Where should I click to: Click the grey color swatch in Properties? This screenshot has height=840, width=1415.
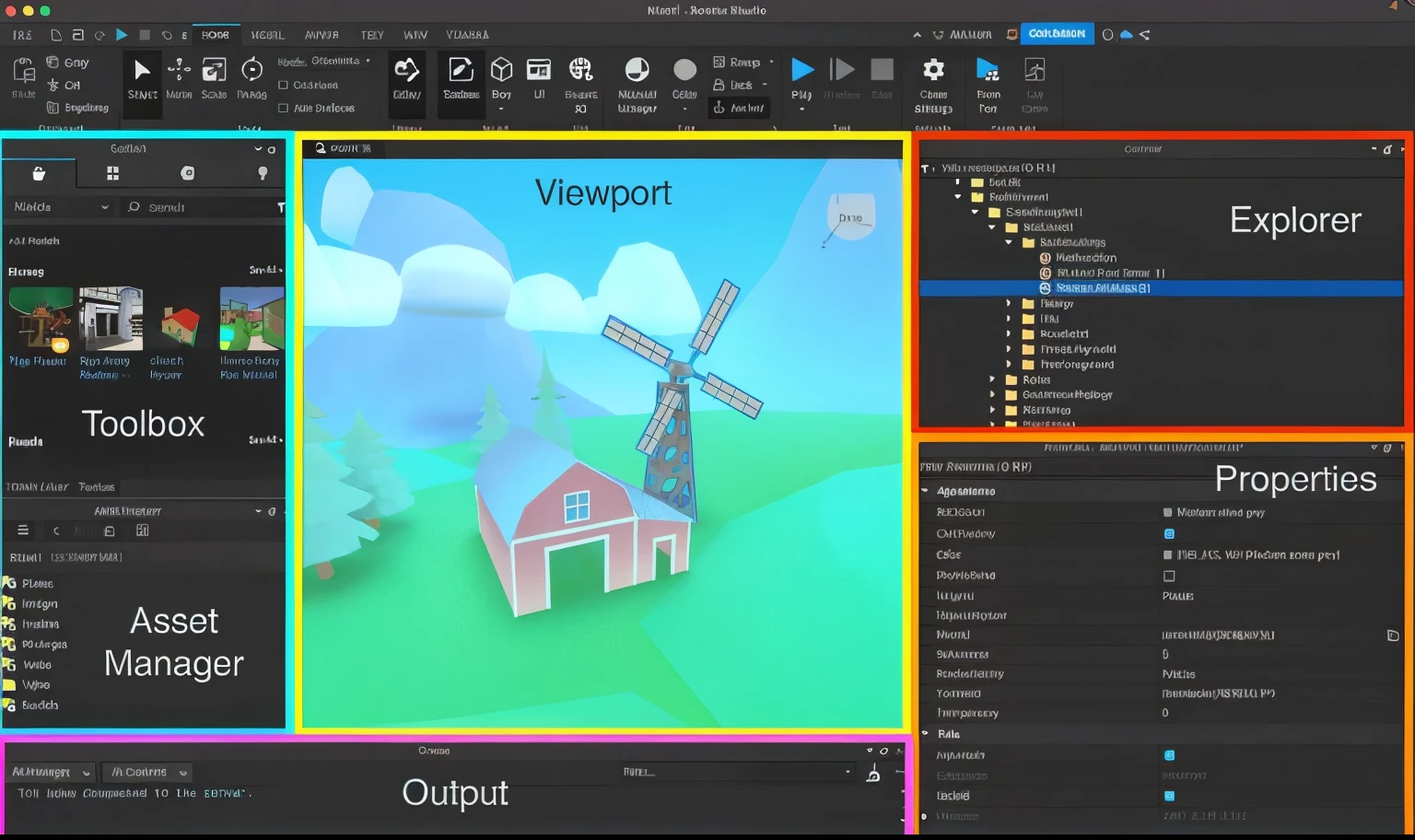(1168, 554)
